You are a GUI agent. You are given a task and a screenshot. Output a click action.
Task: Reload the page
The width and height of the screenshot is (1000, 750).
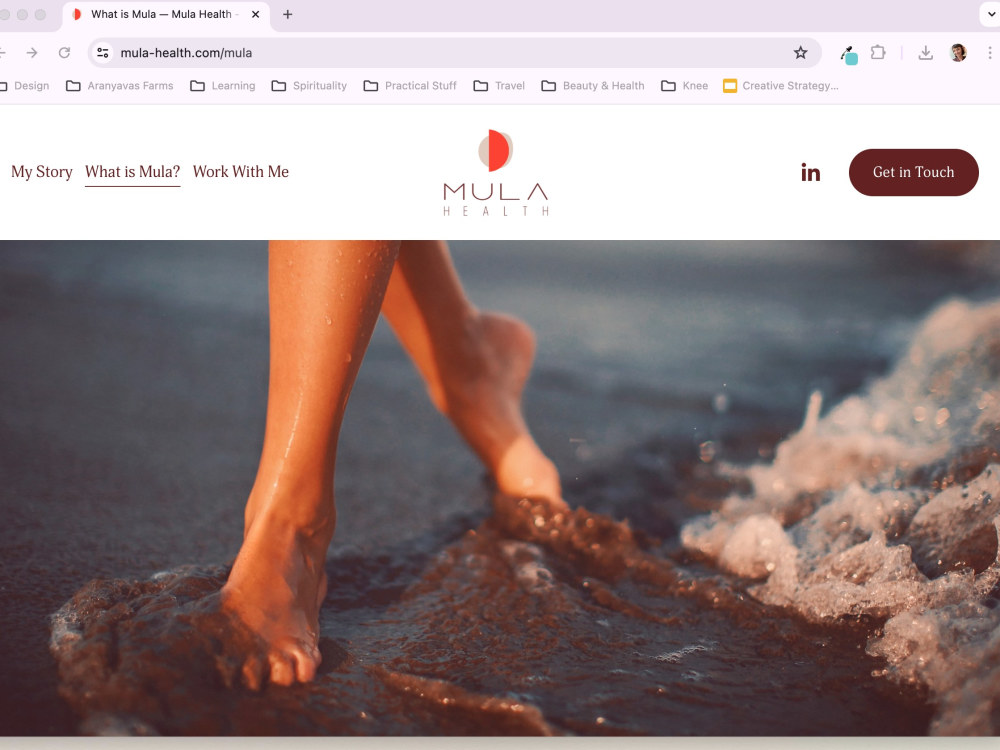[x=64, y=53]
